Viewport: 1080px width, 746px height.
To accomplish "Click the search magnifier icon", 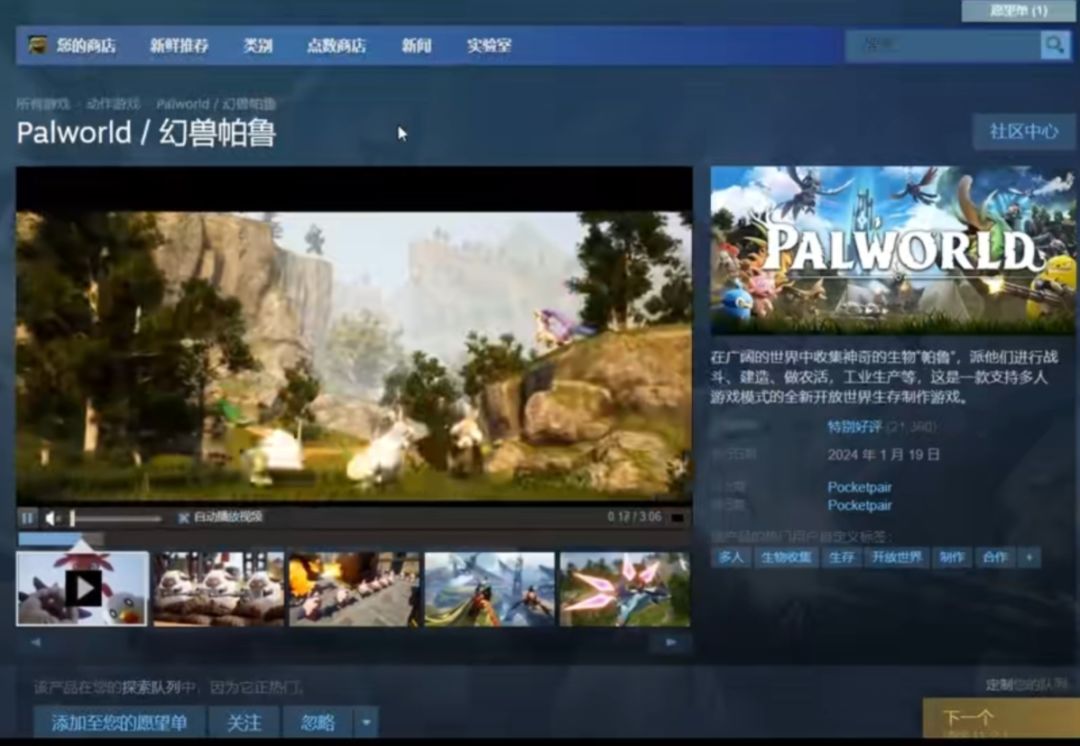I will (x=1055, y=45).
